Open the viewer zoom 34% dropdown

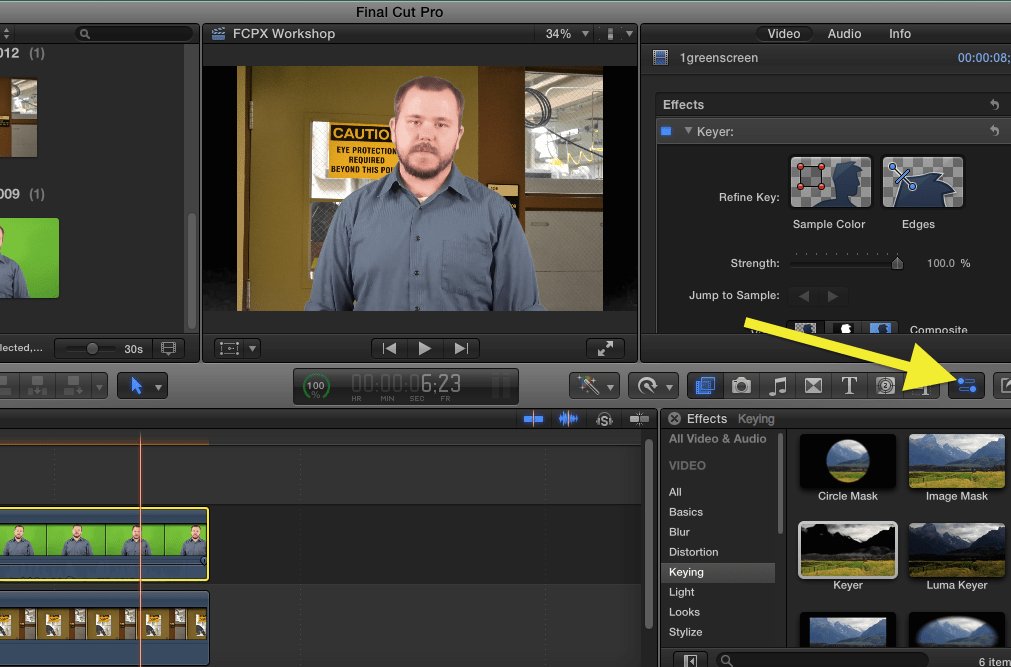click(564, 34)
